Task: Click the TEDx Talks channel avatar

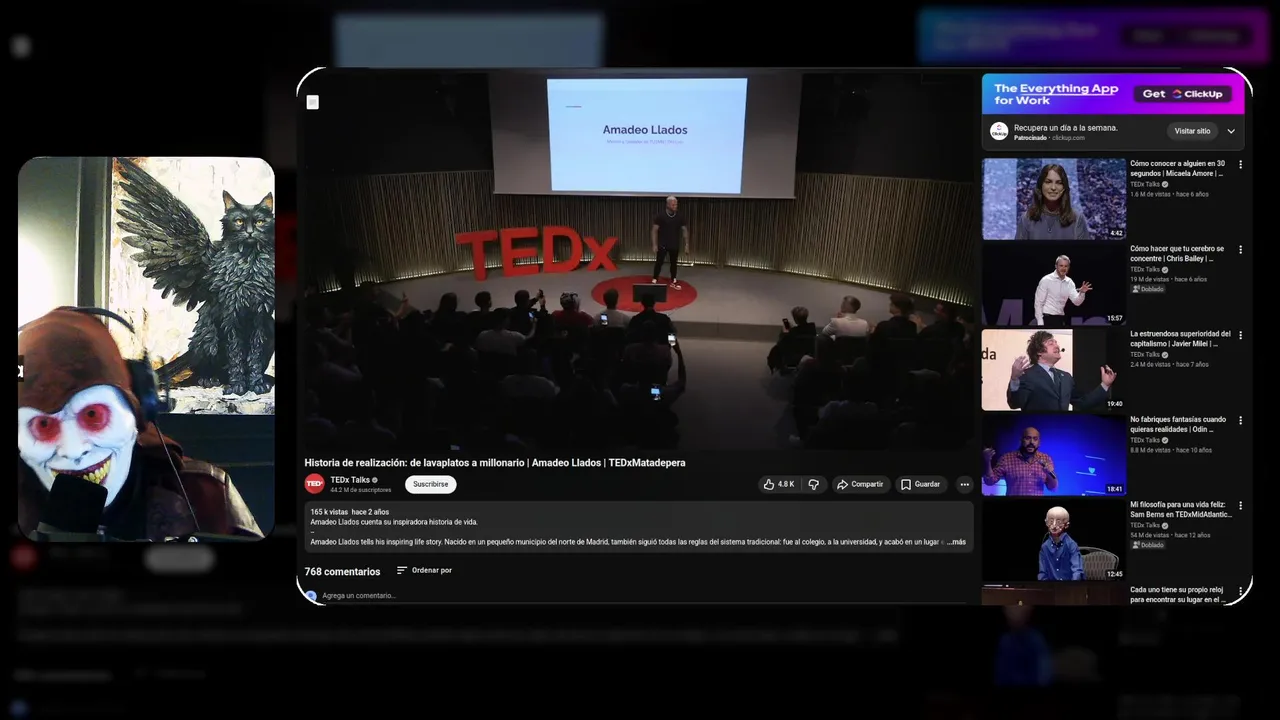Action: point(314,484)
